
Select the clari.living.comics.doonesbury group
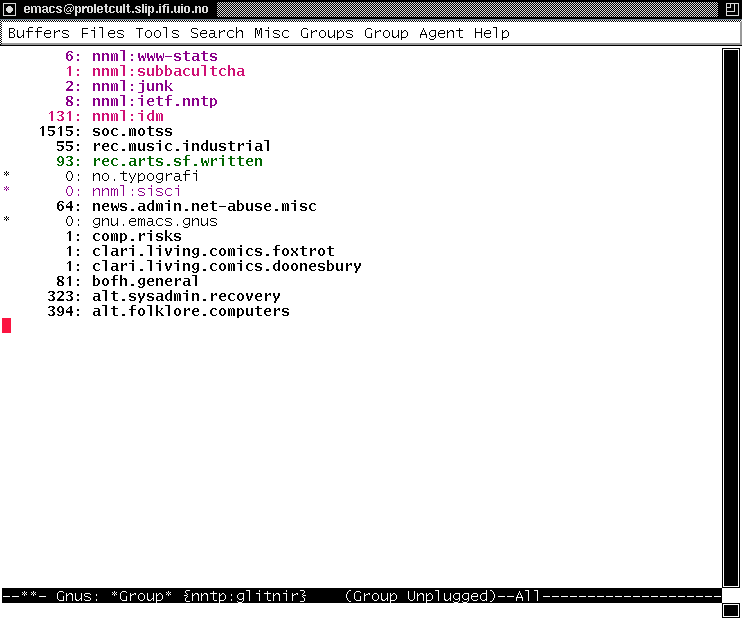227,266
